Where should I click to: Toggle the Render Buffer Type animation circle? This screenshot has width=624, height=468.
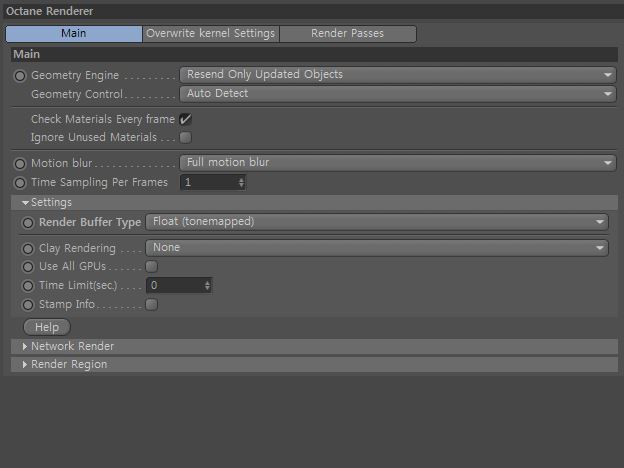tap(28, 223)
